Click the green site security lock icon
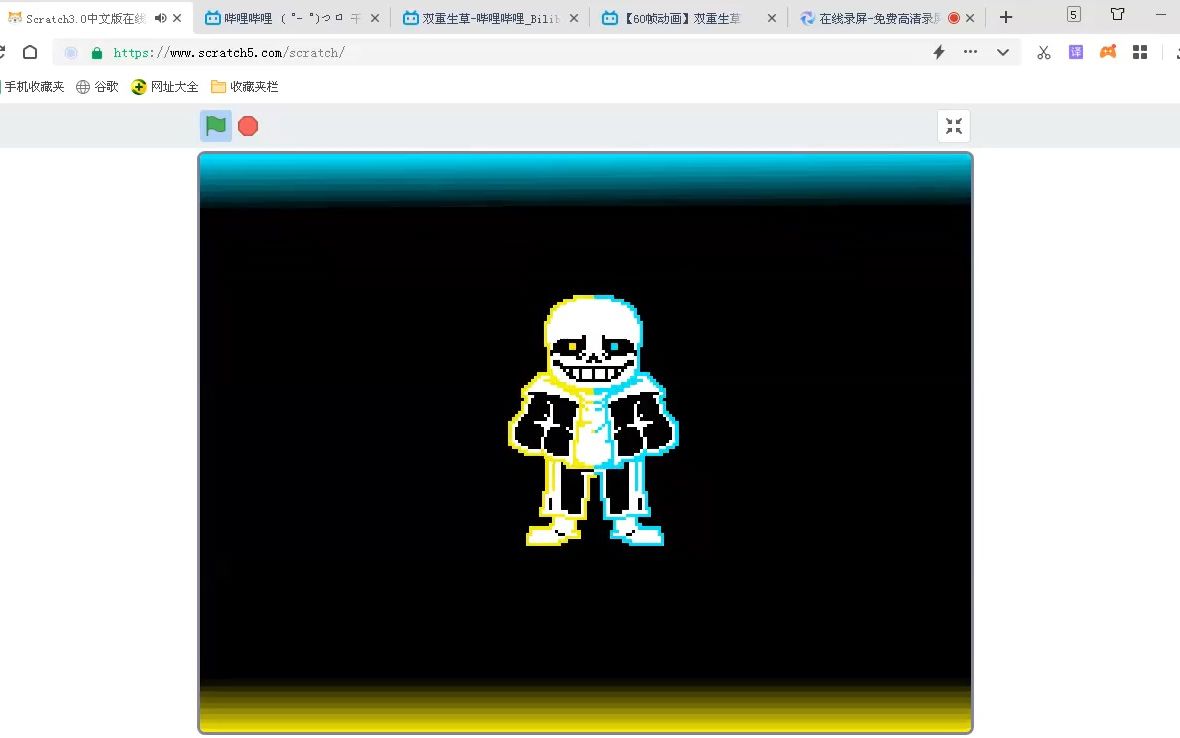 point(96,53)
